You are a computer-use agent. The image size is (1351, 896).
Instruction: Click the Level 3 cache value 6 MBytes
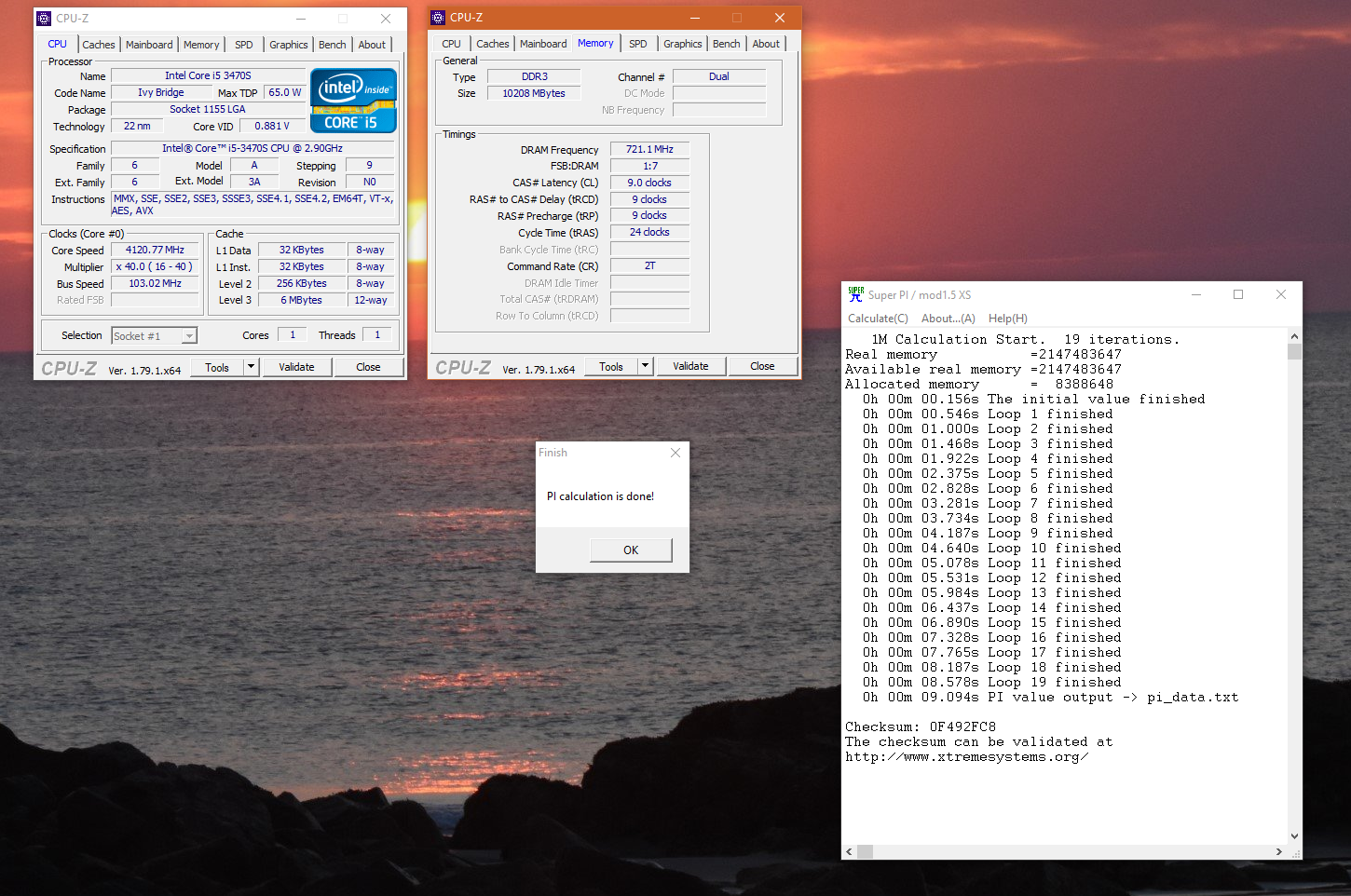(301, 300)
